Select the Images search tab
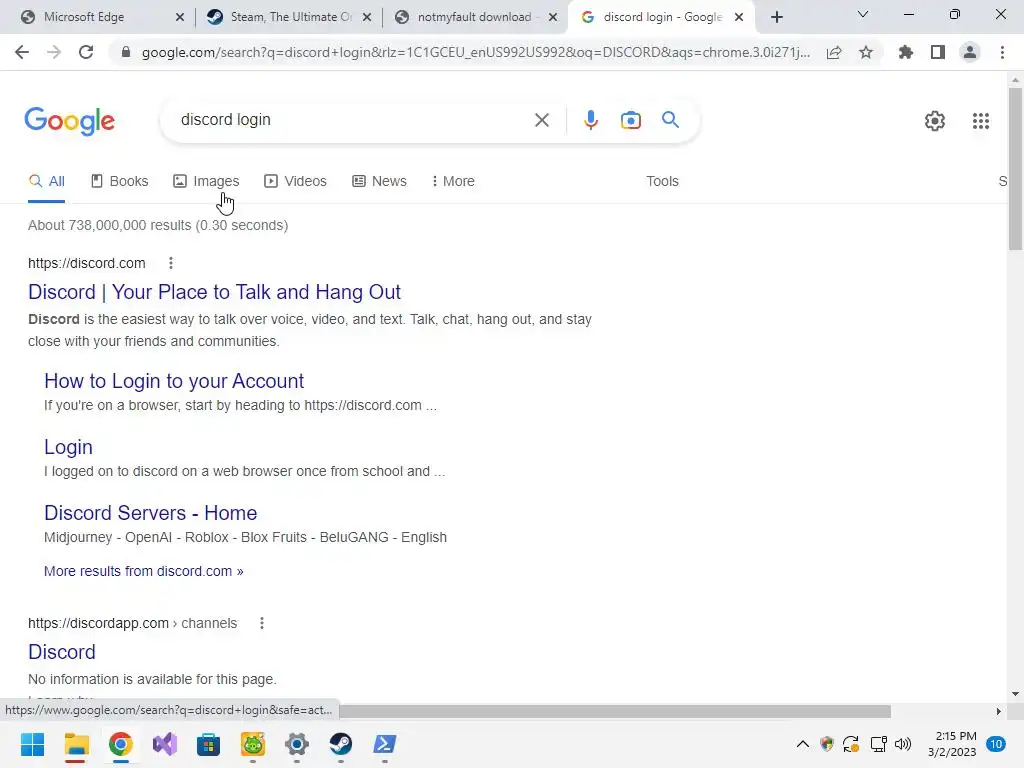1024x768 pixels. [206, 181]
